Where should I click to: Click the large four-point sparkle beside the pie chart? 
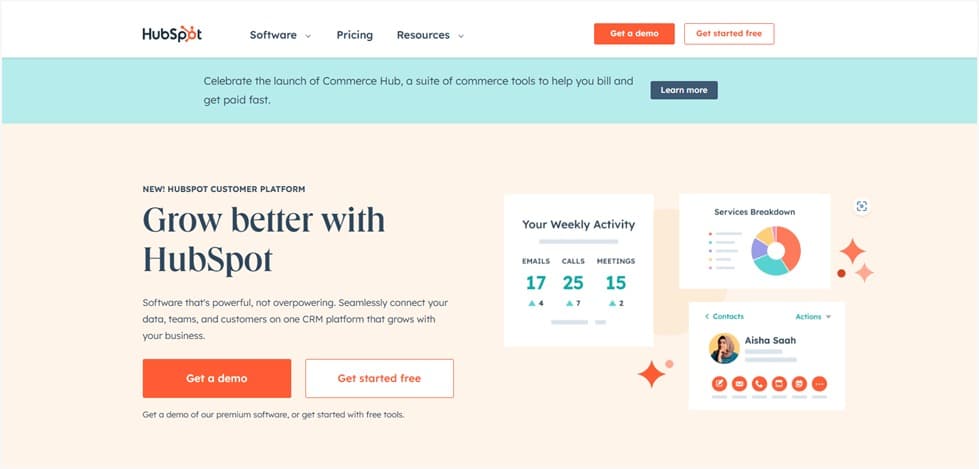[852, 251]
